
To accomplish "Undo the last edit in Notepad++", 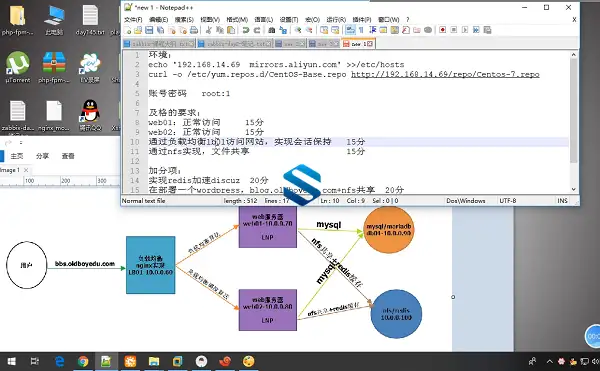I will coord(246,30).
